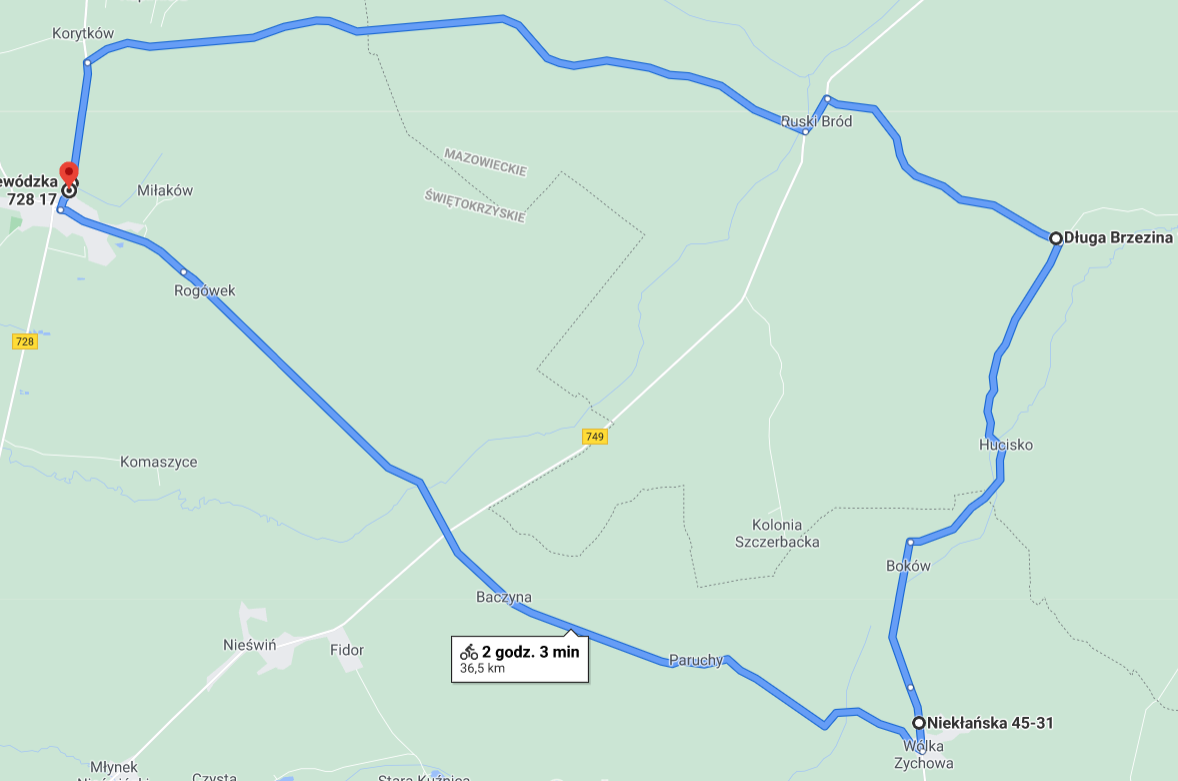Click the Komaszyce village label
Viewport: 1178px width, 781px height.
click(159, 462)
